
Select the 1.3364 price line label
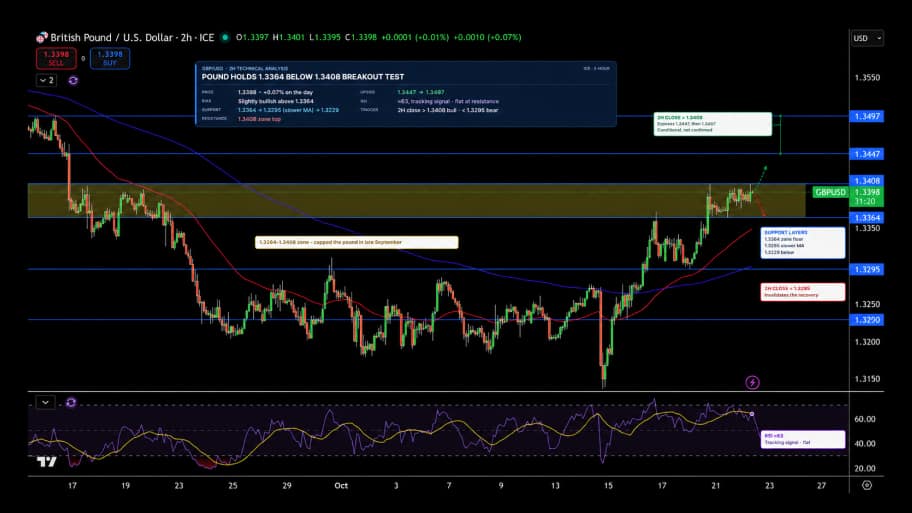(x=867, y=218)
